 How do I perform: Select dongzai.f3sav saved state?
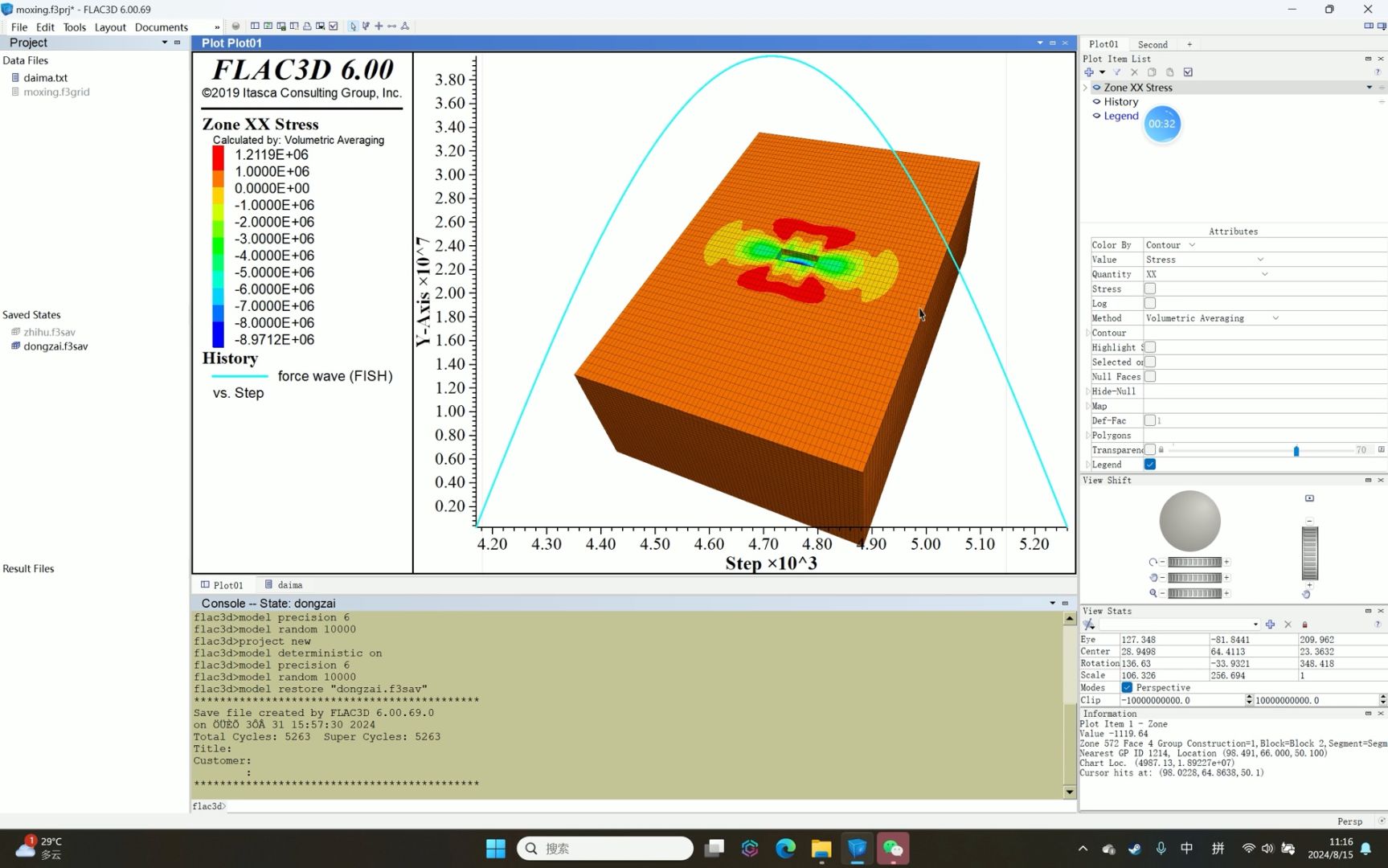click(x=55, y=346)
